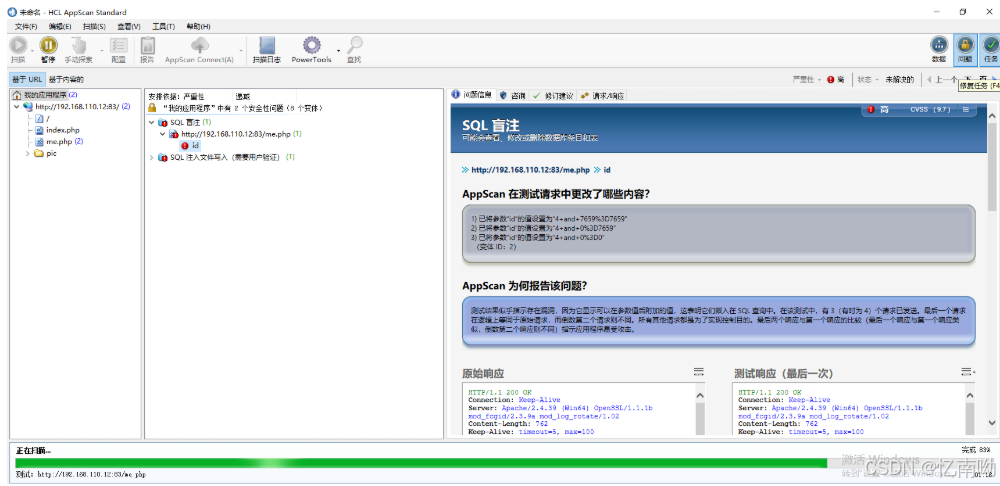The image size is (1000, 486).
Task: Open the 扫描(S) menu
Action: point(94,26)
